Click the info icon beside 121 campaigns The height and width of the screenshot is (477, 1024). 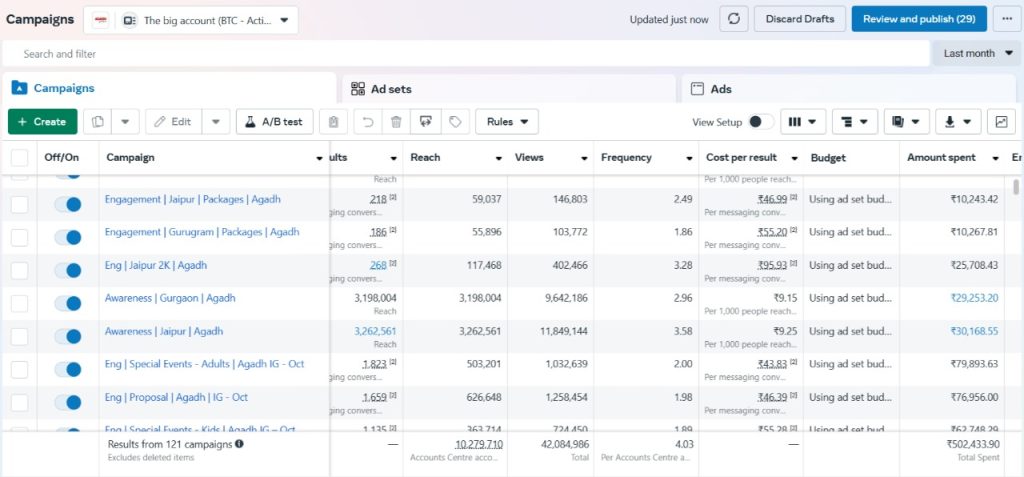[x=239, y=444]
